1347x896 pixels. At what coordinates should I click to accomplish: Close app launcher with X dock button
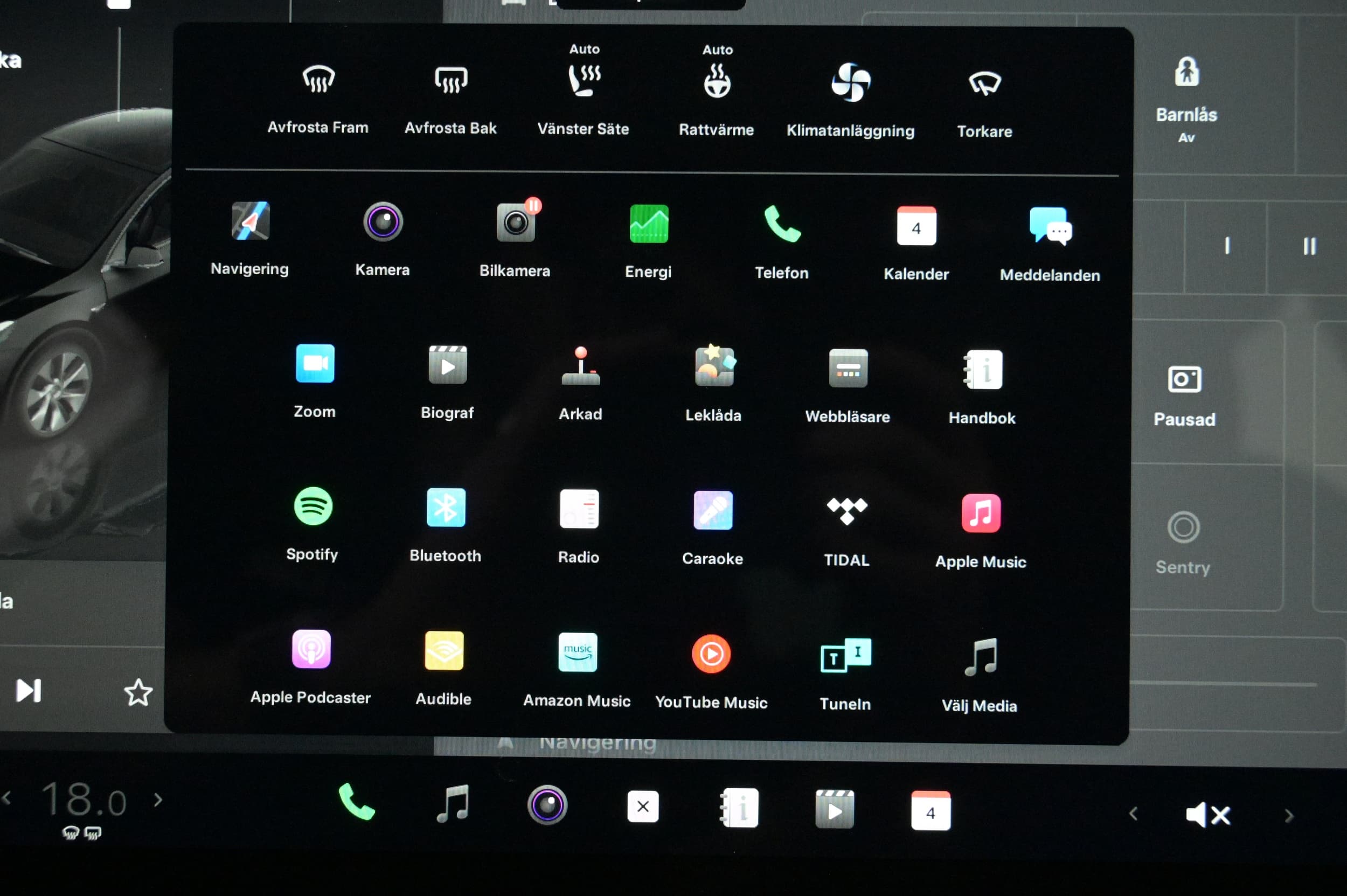[643, 806]
